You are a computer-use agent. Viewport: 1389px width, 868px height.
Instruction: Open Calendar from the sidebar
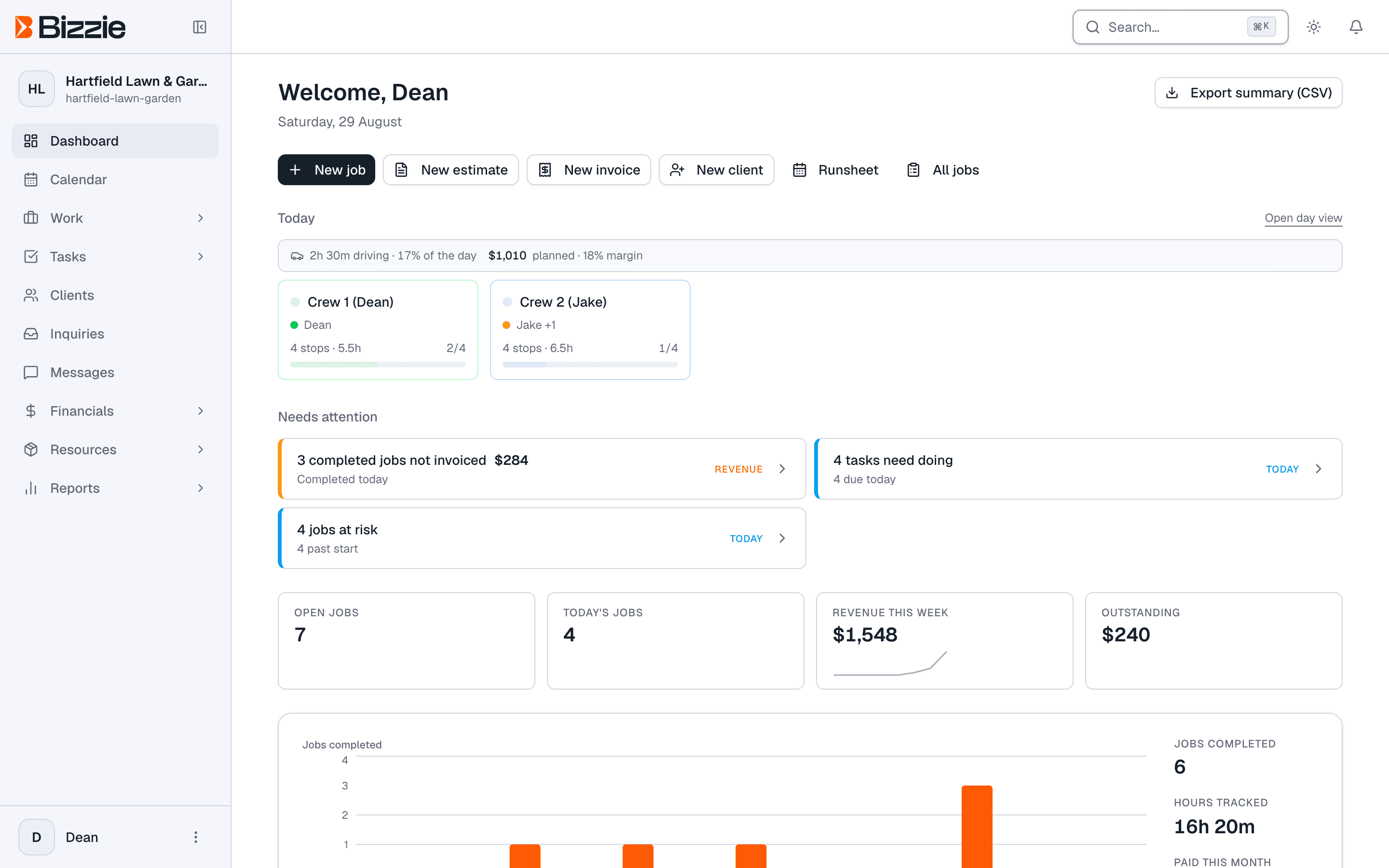click(115, 179)
